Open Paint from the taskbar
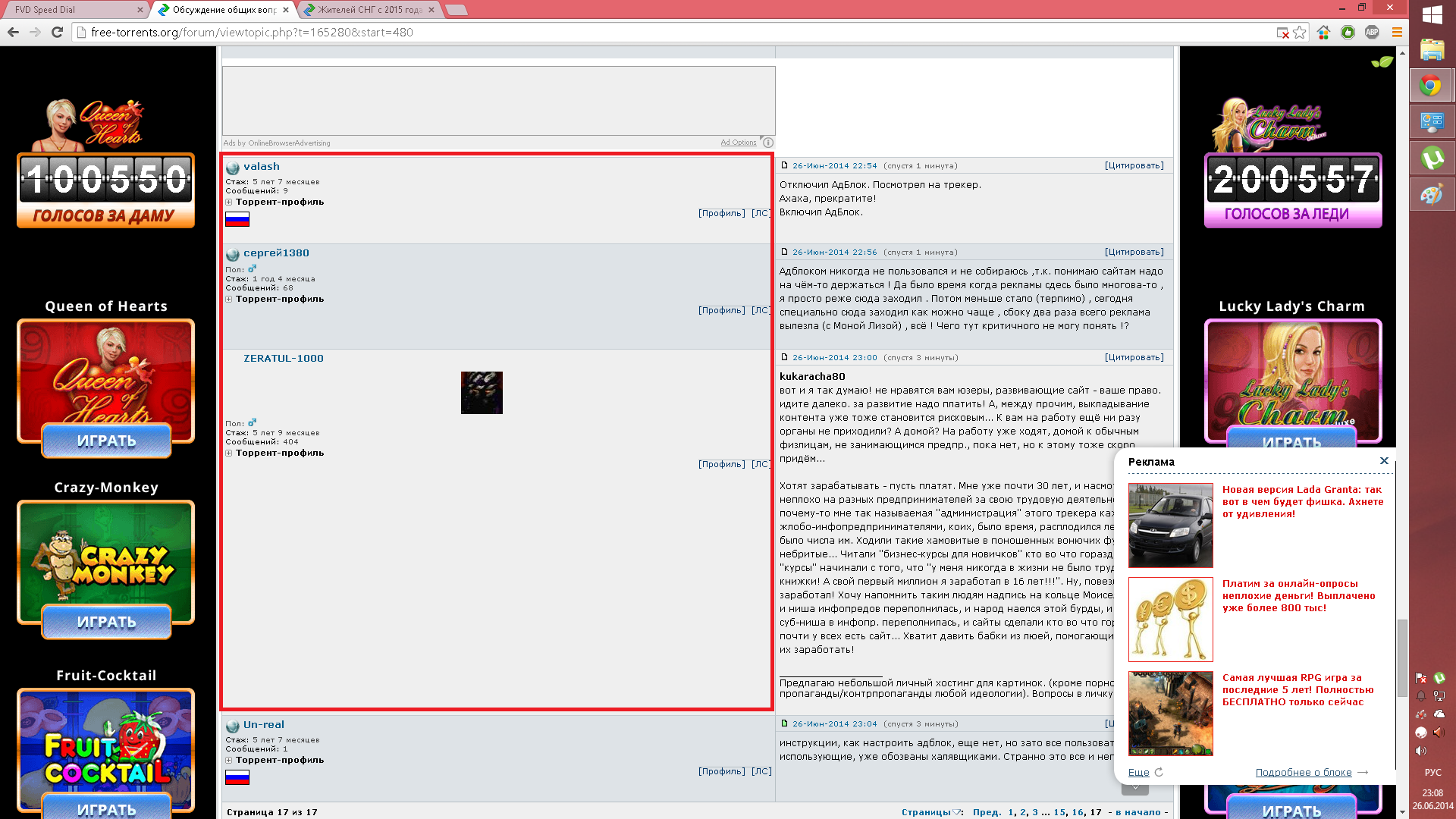This screenshot has width=1456, height=819. pyautogui.click(x=1431, y=195)
